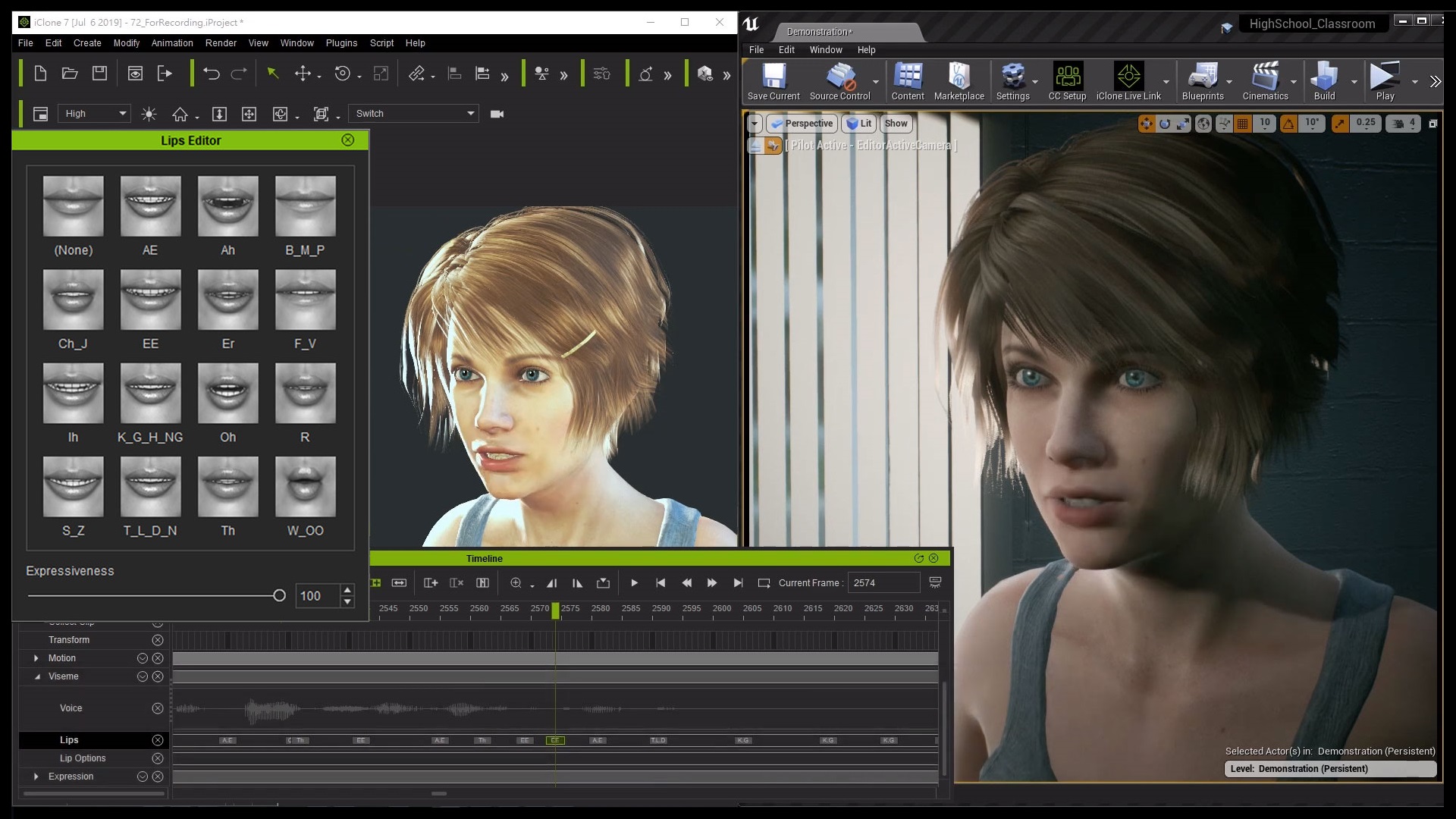Open viewport options dropdown arrow in Unreal

[754, 124]
